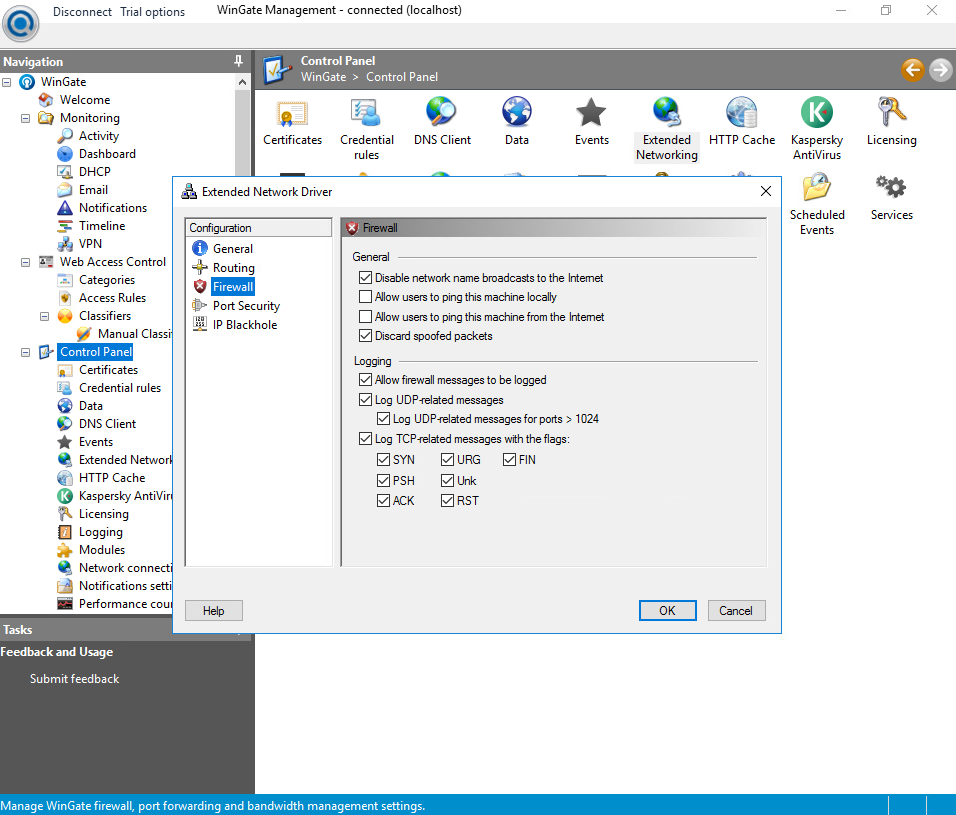Toggle the SYN flag checkbox

coord(383,460)
